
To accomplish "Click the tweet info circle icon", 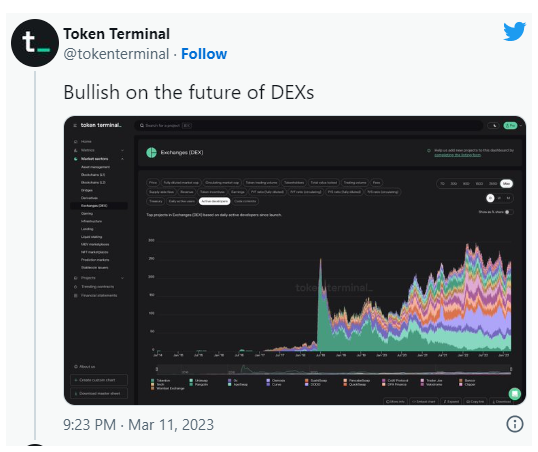I will [515, 424].
